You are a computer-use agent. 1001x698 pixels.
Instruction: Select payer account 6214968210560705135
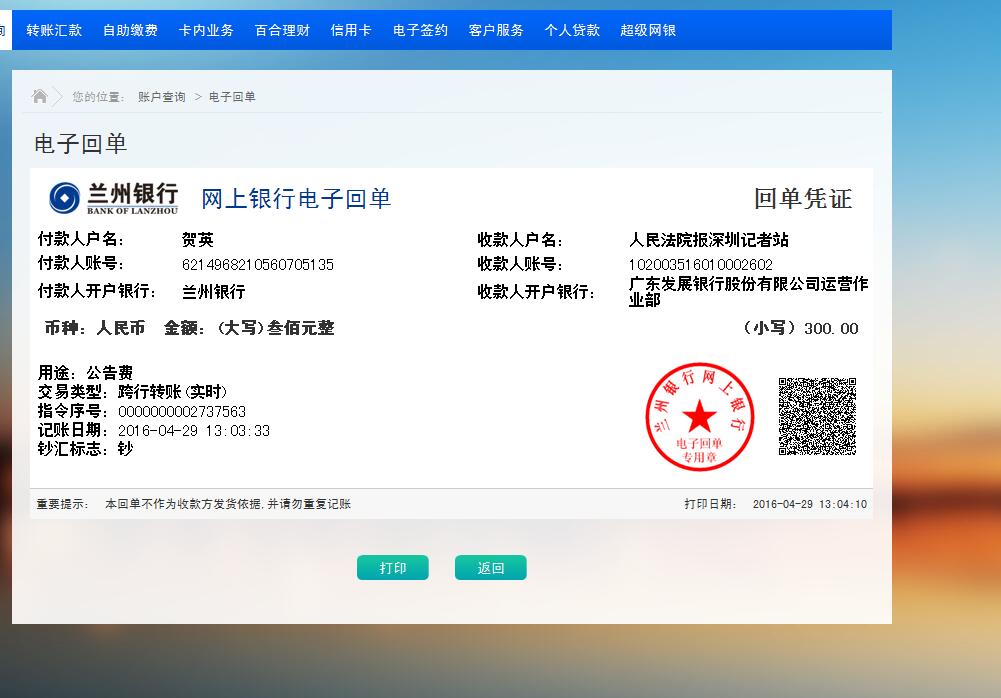coord(258,264)
